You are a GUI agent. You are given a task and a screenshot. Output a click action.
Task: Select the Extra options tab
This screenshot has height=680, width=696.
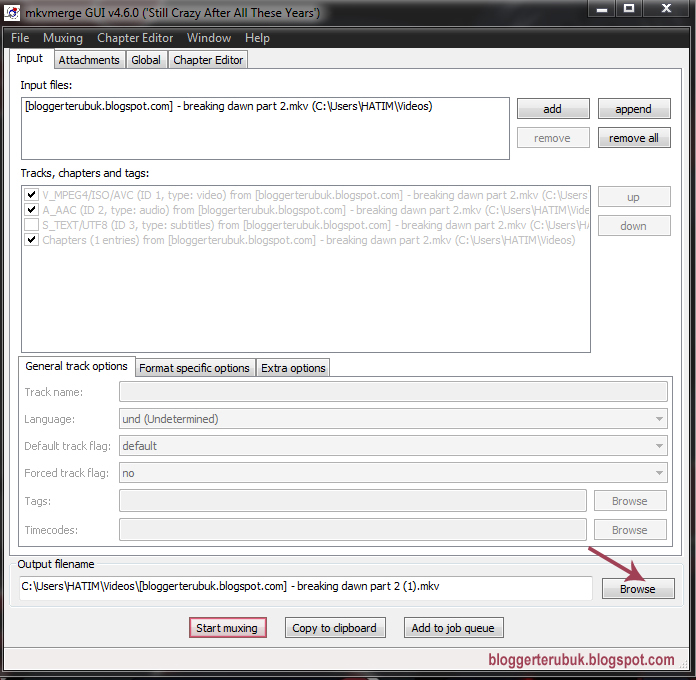point(293,368)
